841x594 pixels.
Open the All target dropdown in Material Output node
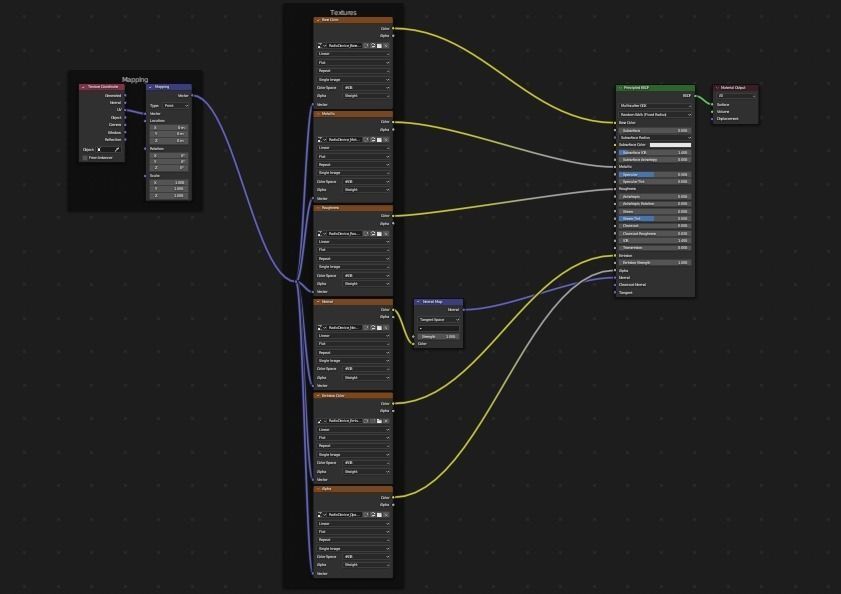pyautogui.click(x=736, y=96)
